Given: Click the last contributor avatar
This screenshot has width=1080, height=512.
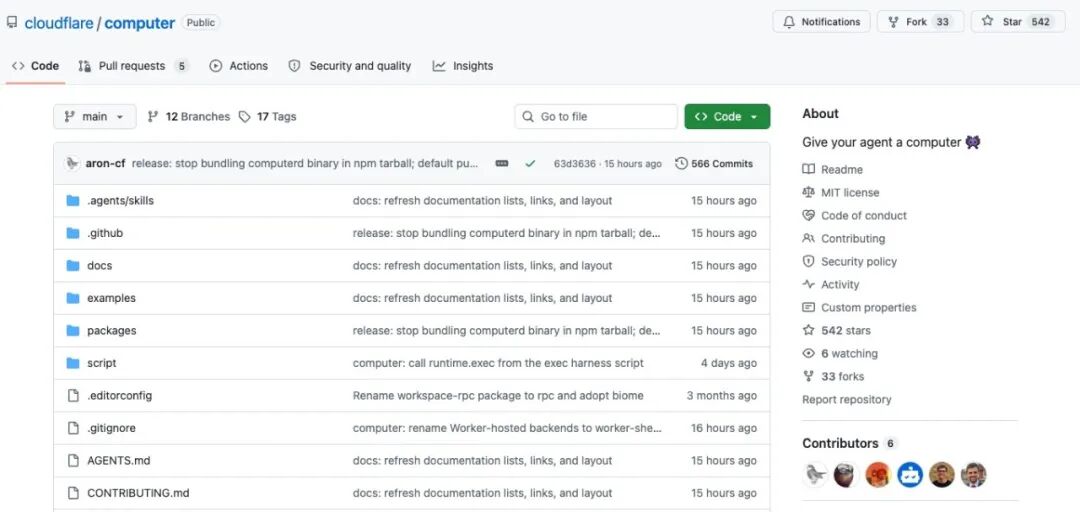Looking at the screenshot, I should point(973,475).
